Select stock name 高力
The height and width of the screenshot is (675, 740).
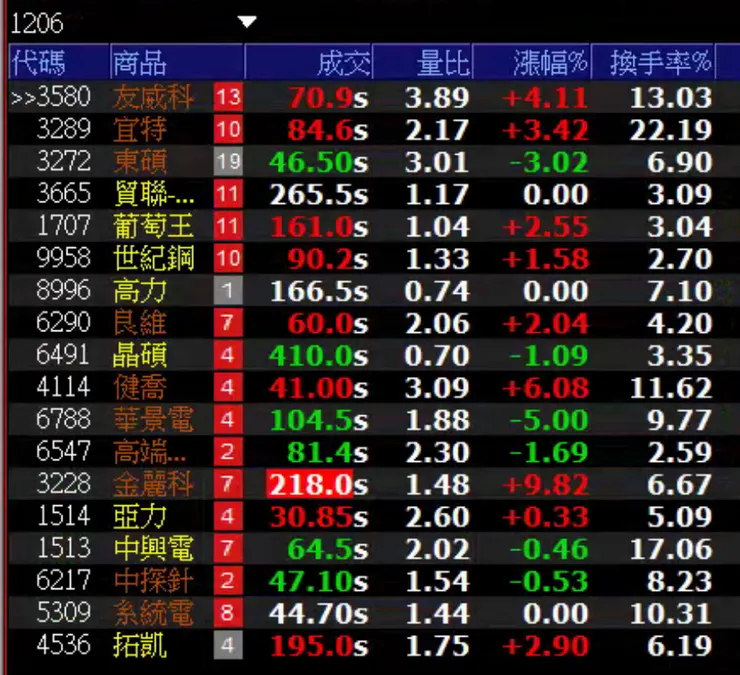tap(140, 290)
